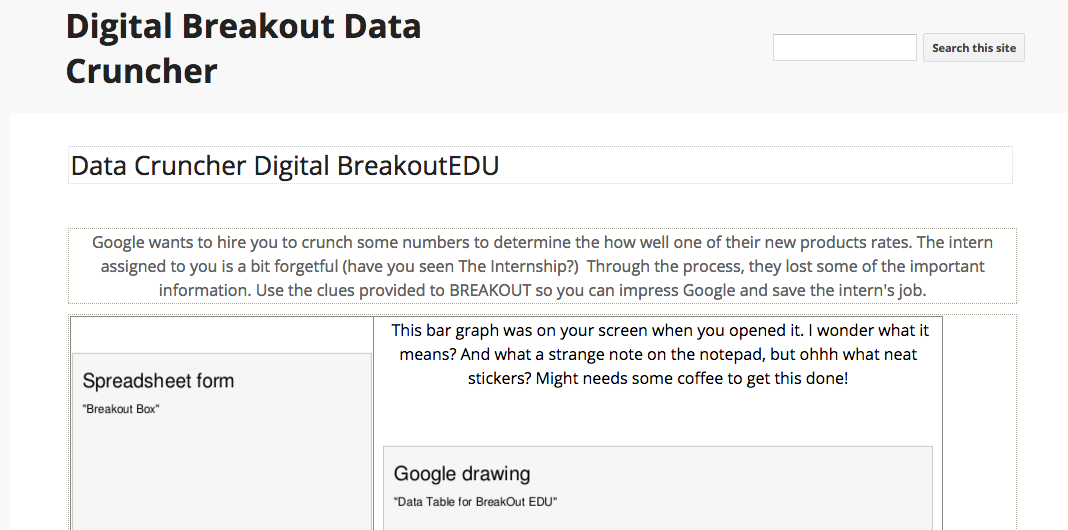Click "Data Table for BreakOut EDU" caption
Viewport: 1068px width, 530px height.
pyautogui.click(x=475, y=501)
